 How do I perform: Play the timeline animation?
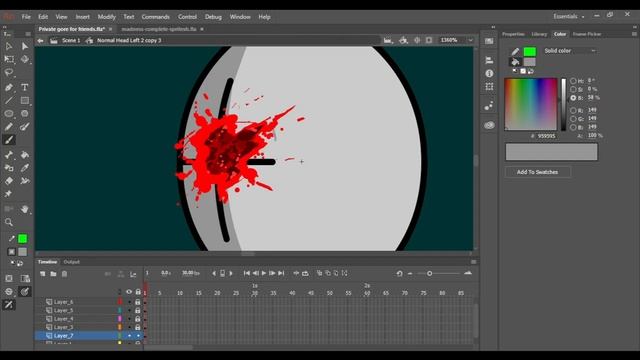pyautogui.click(x=264, y=273)
